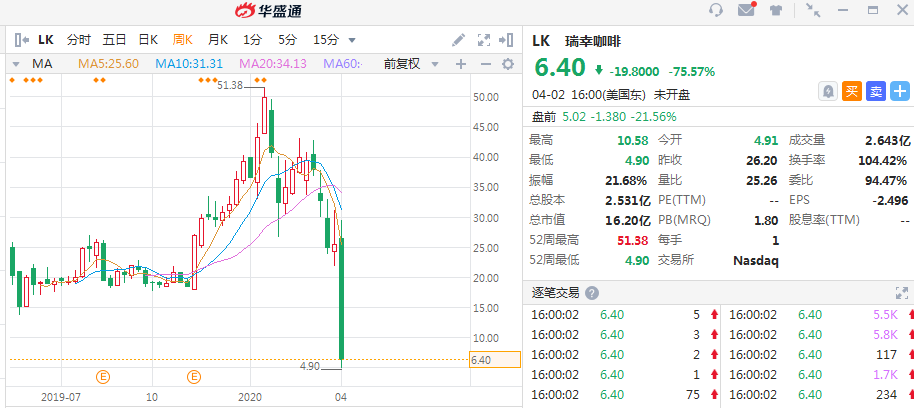Open more time period options dropdown
The height and width of the screenshot is (408, 914).
(x=351, y=41)
